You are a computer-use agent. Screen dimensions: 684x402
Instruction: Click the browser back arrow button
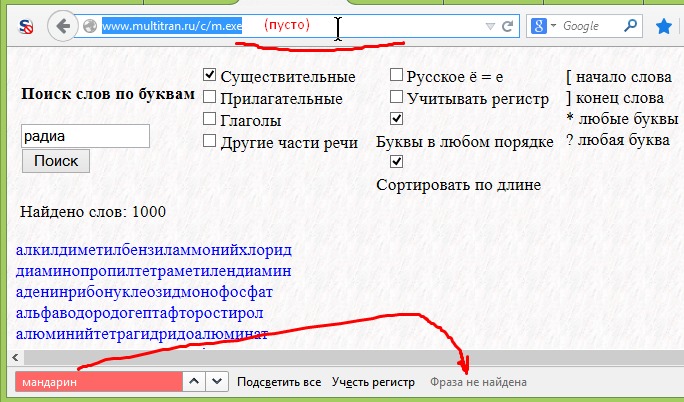63,26
